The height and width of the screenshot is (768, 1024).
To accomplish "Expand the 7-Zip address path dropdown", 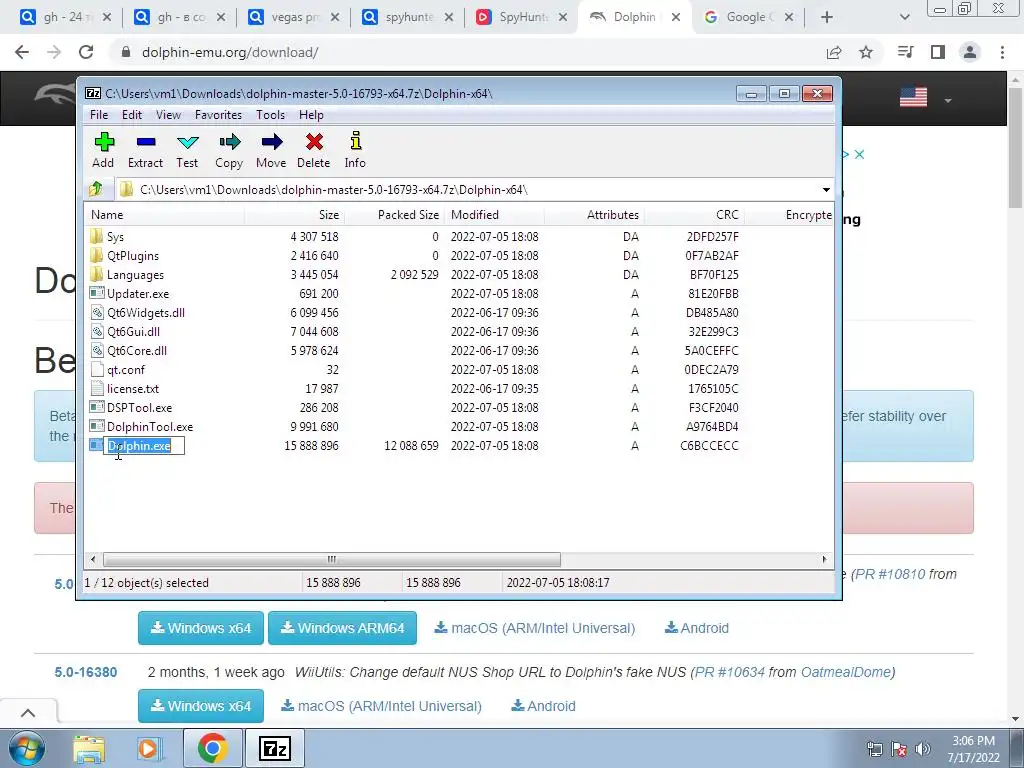I will (826, 189).
